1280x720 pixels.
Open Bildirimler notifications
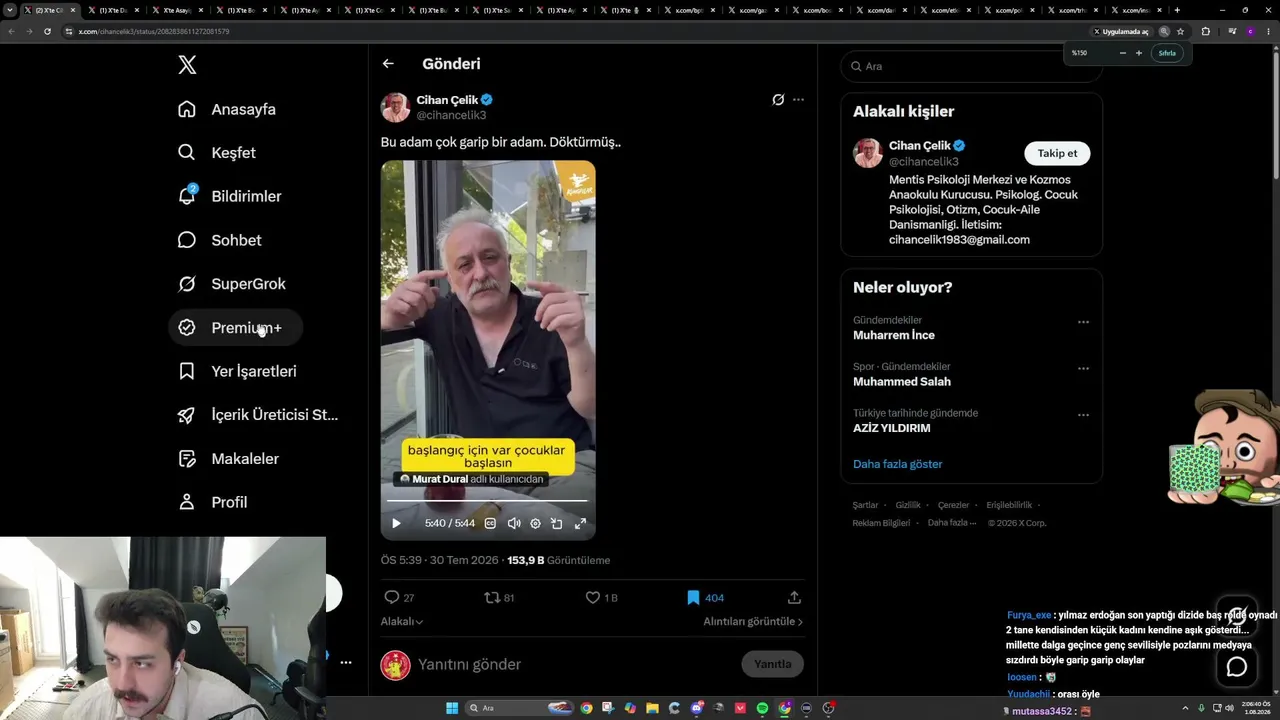pos(229,196)
